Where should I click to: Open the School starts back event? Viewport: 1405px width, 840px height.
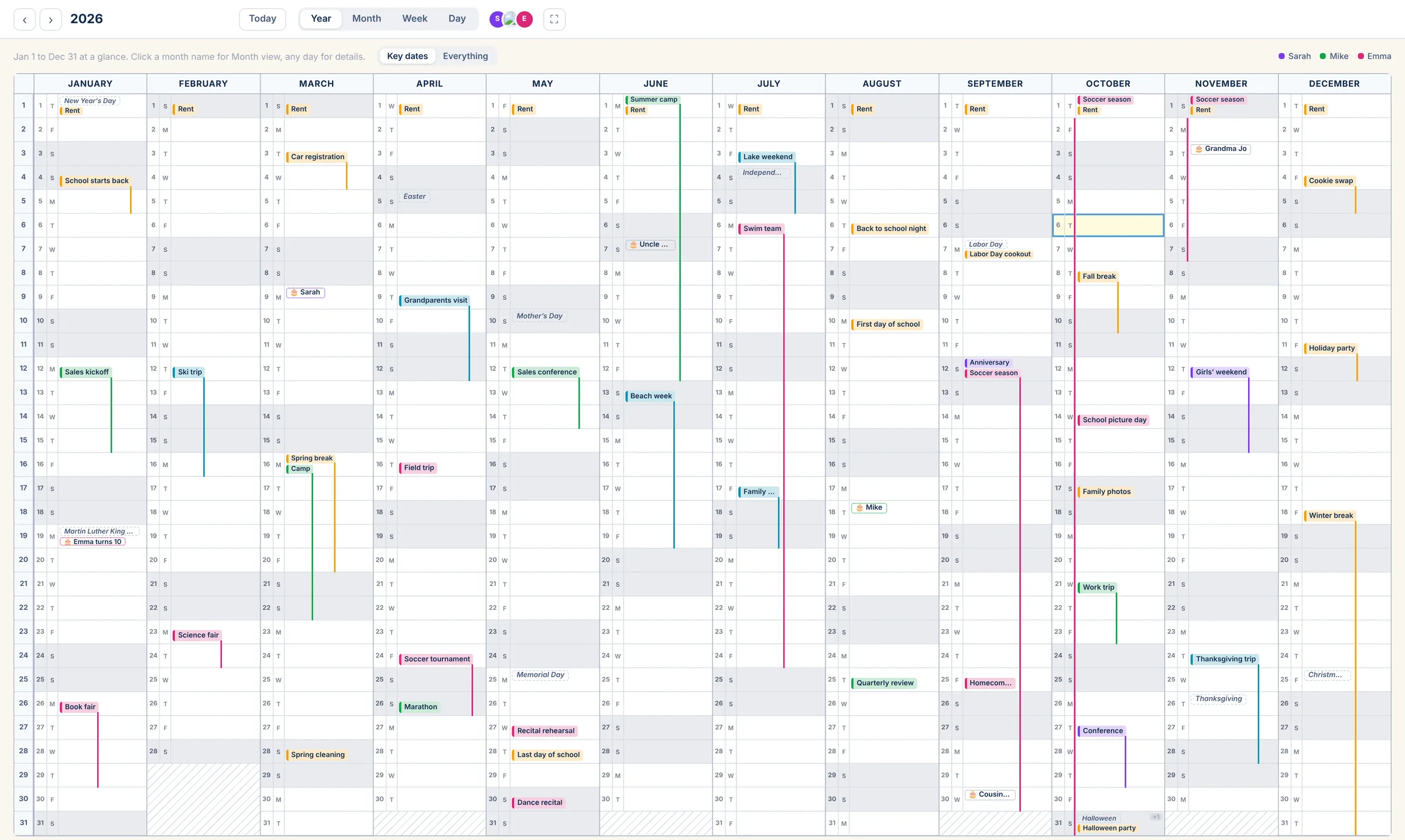tap(95, 181)
